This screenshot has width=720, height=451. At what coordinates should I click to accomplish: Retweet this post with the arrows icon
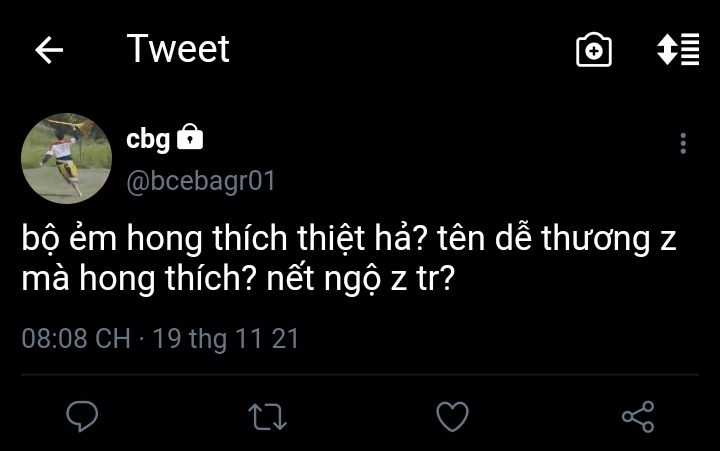point(267,415)
